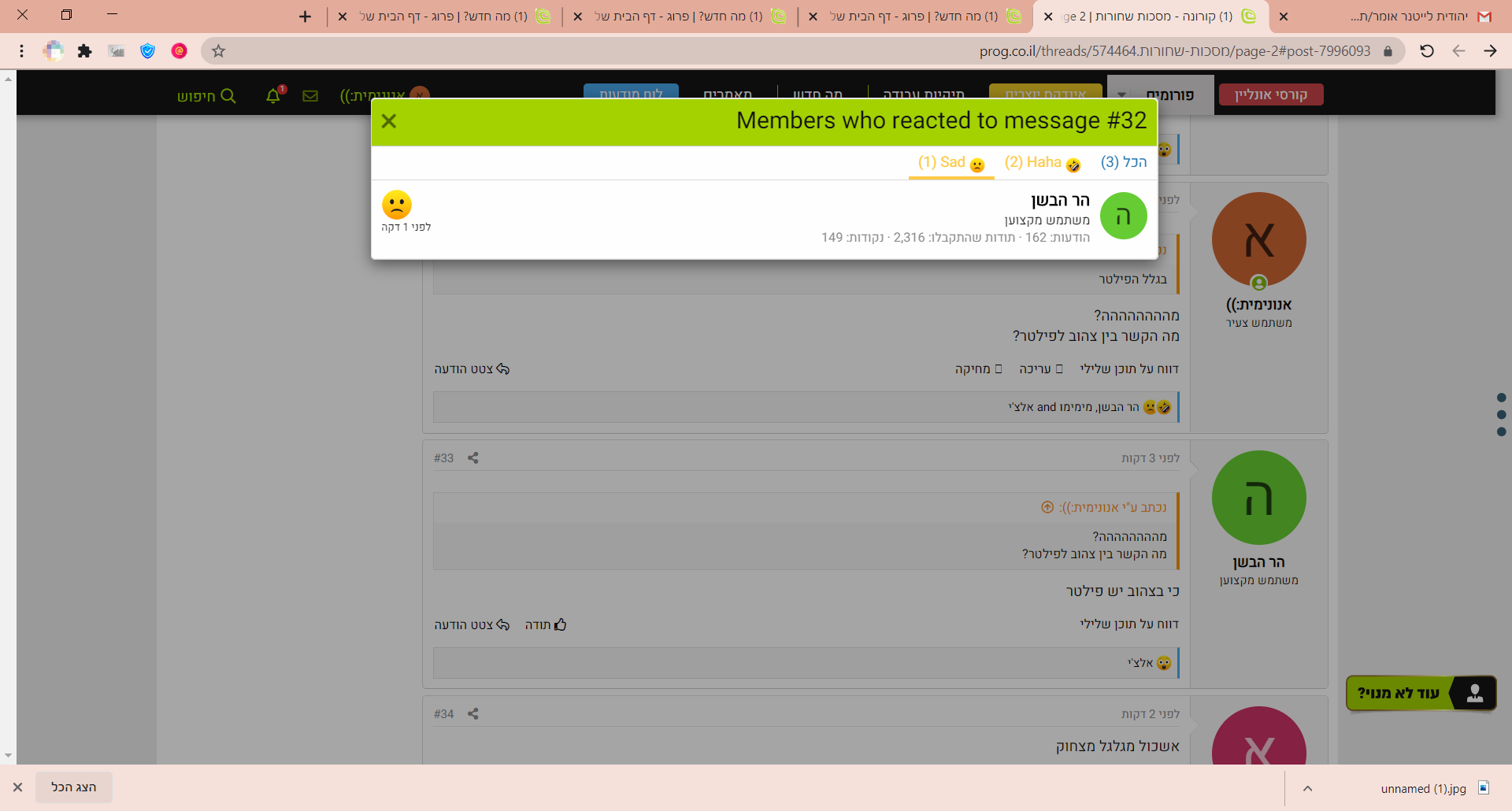Open the colorful extension icon in toolbar

pos(54,51)
